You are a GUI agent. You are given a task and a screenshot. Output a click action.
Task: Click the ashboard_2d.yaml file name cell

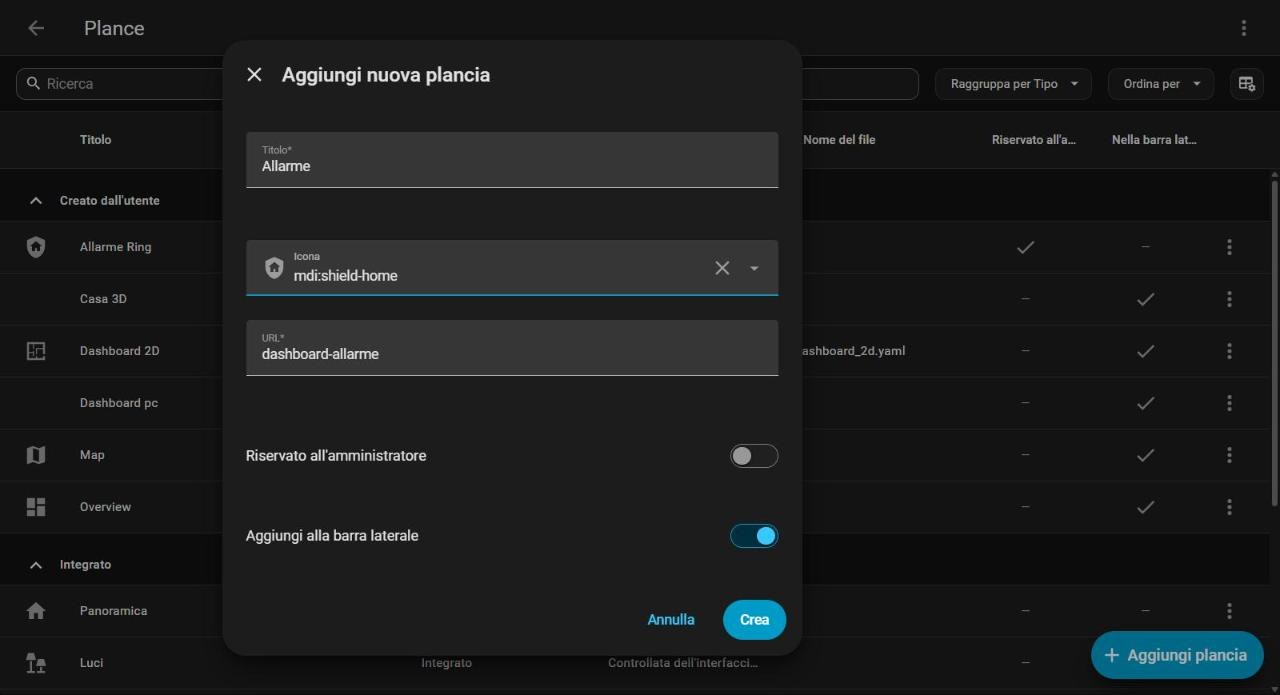[854, 351]
